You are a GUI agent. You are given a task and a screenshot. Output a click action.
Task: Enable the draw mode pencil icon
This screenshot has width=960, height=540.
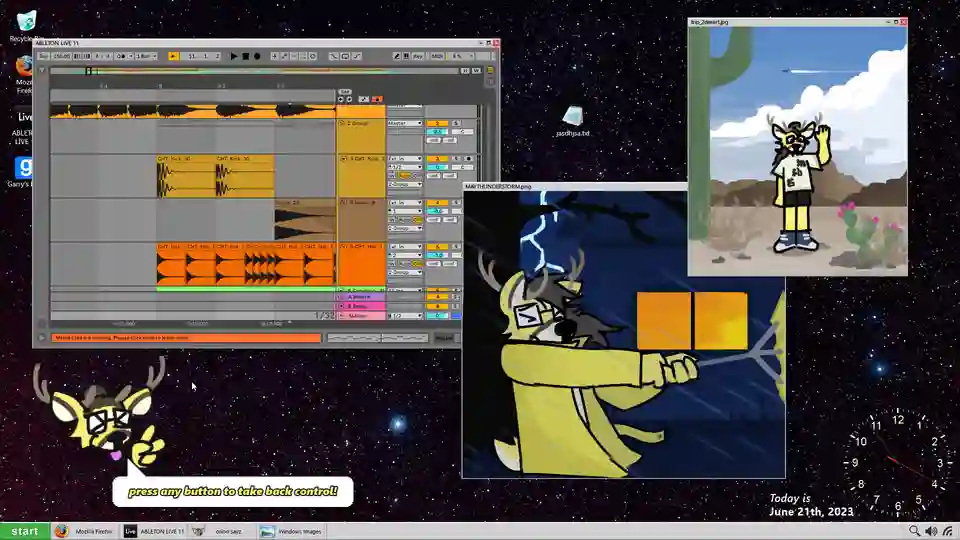point(397,56)
